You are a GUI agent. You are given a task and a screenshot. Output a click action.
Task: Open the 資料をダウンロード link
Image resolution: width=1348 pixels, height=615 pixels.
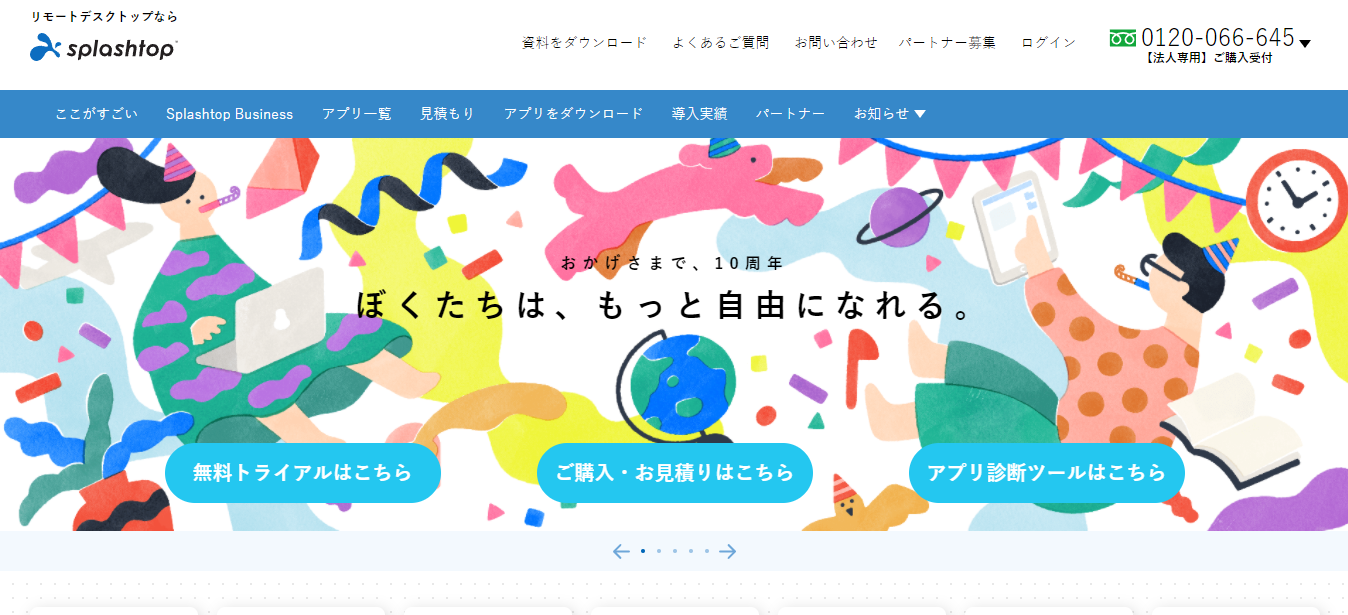coord(585,42)
